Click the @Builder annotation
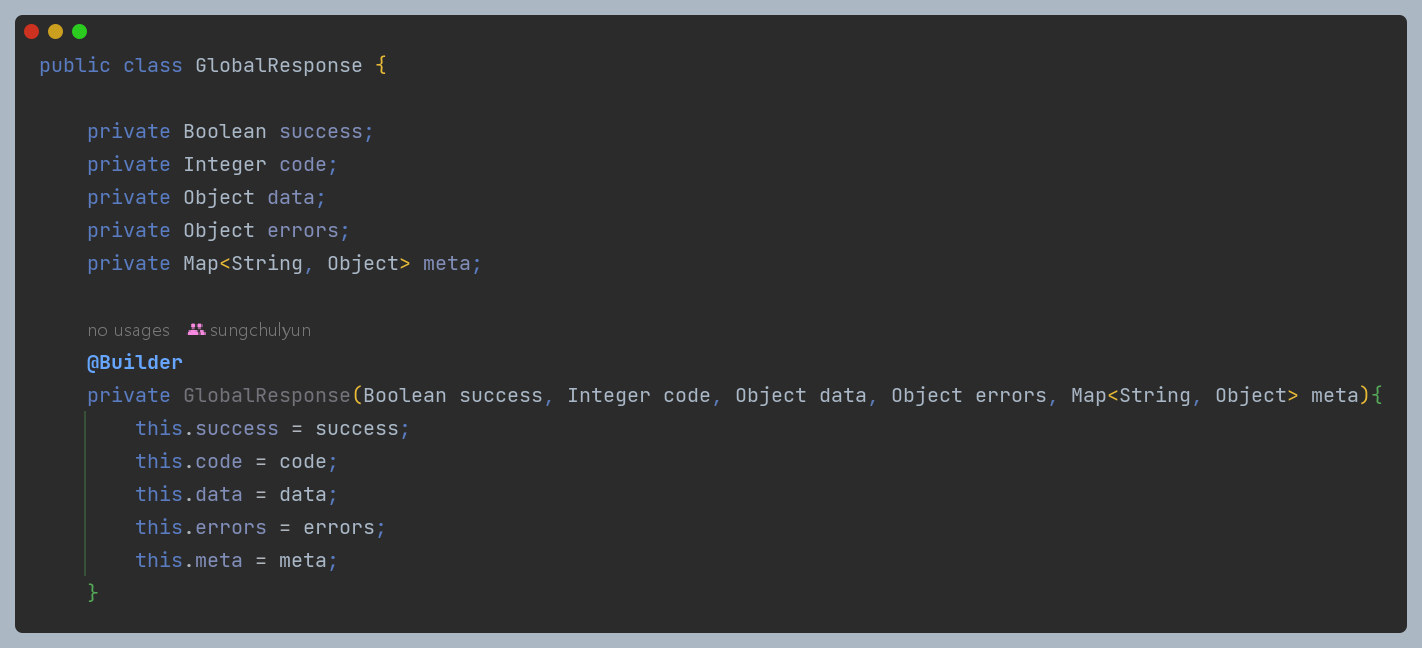1422x648 pixels. point(135,362)
